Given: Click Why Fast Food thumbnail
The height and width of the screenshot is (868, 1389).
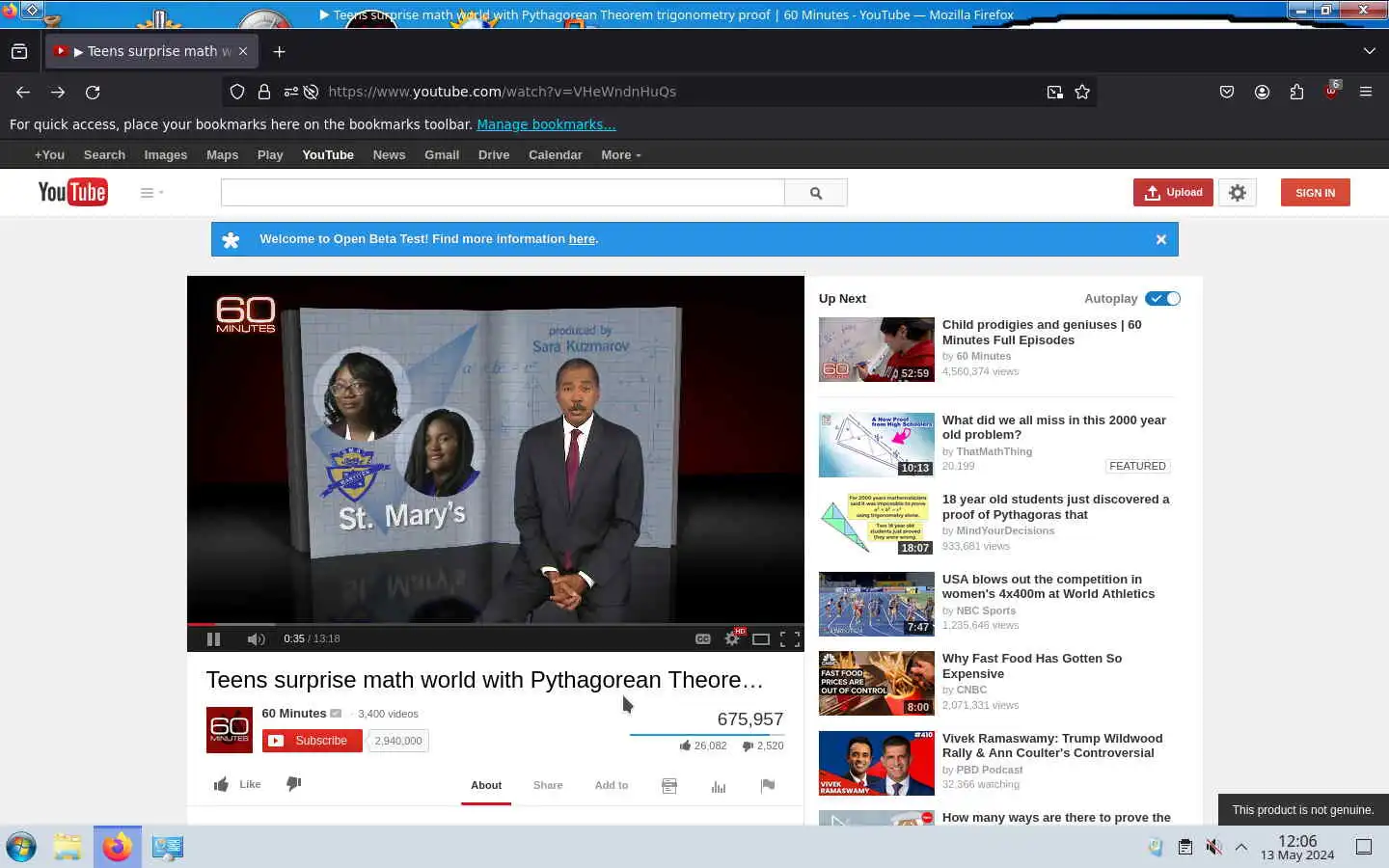Looking at the screenshot, I should coord(877,684).
